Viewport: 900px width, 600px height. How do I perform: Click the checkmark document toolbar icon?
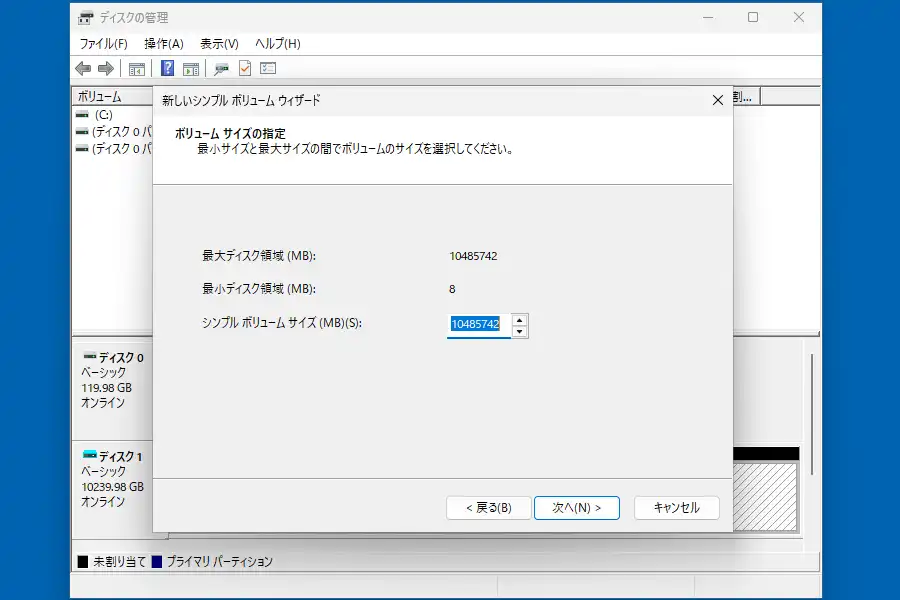coord(245,68)
